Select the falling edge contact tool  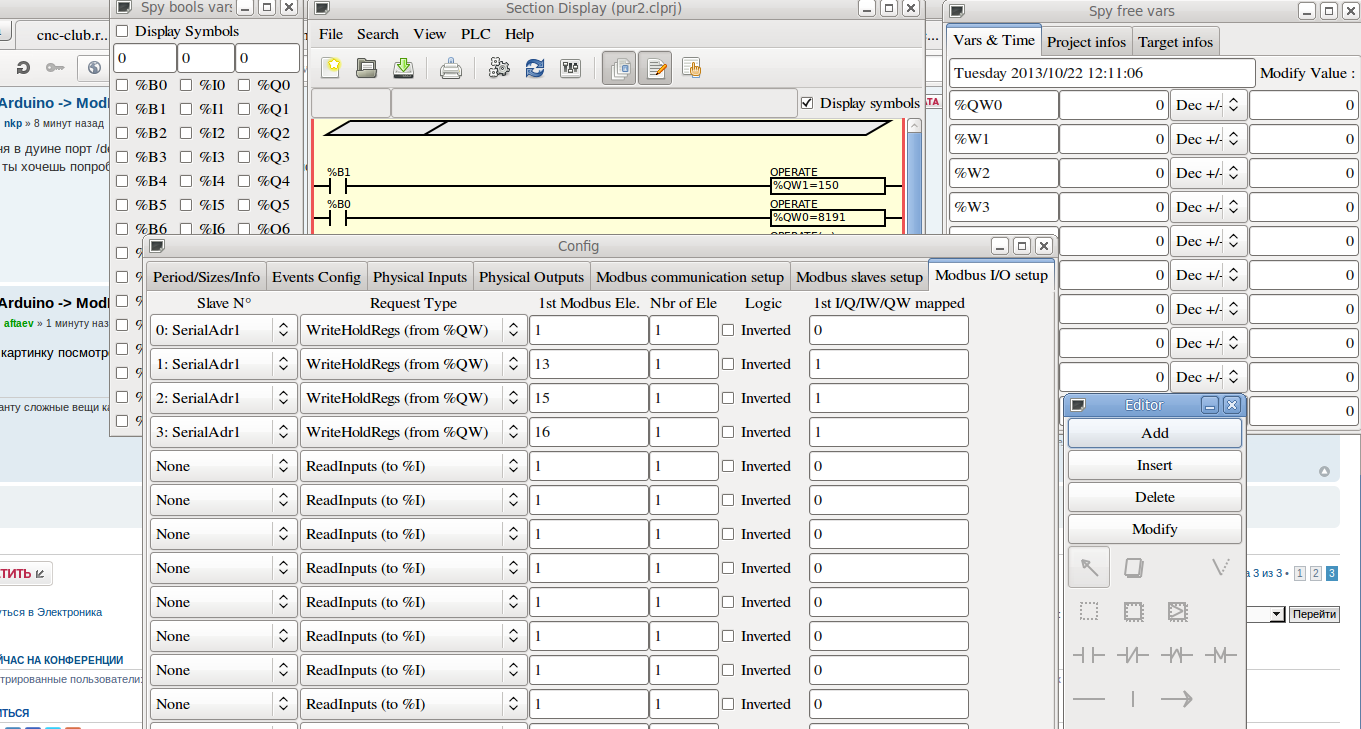[x=1221, y=655]
